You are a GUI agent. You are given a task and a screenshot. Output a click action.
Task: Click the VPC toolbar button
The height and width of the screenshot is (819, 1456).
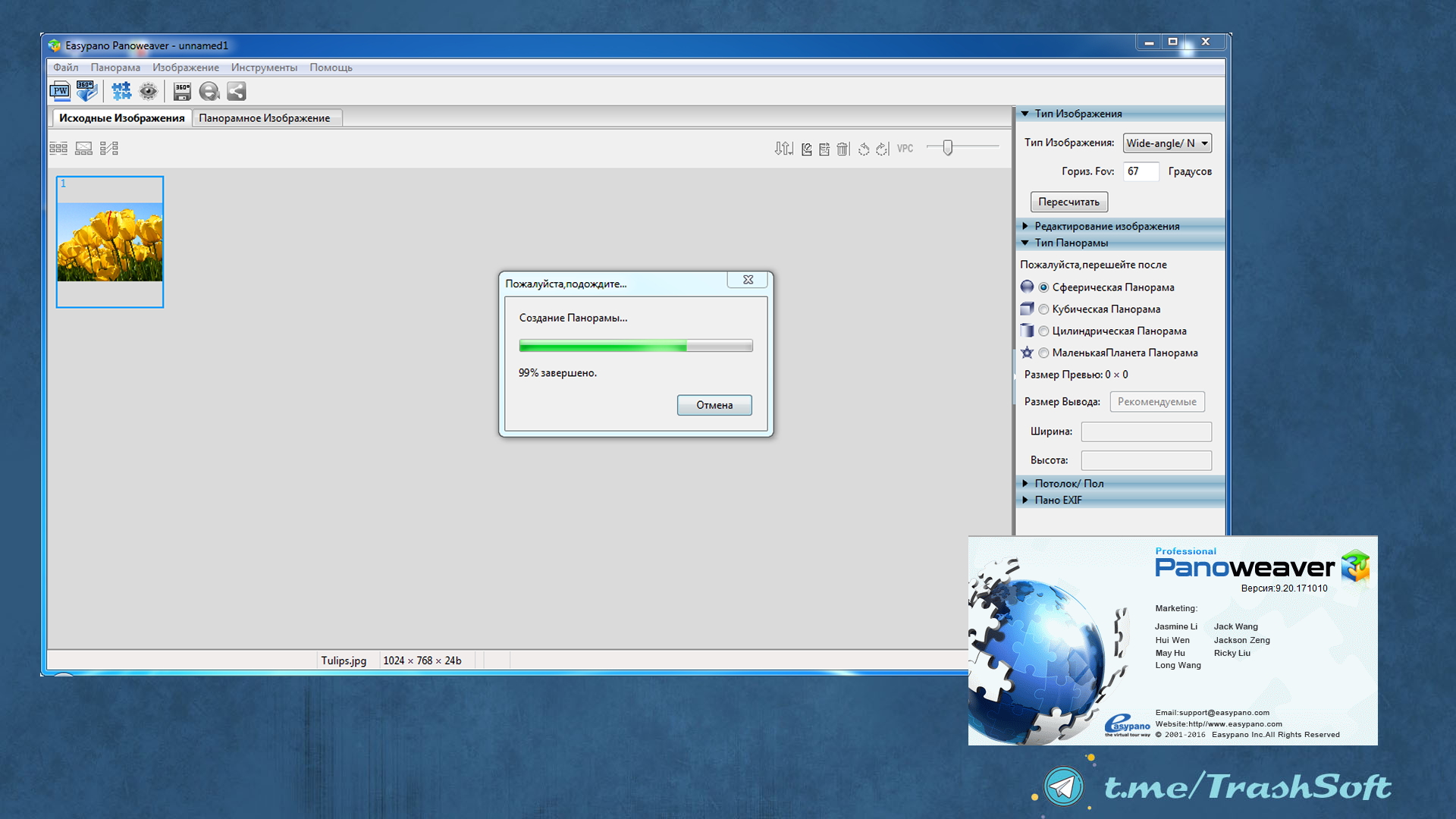(905, 149)
